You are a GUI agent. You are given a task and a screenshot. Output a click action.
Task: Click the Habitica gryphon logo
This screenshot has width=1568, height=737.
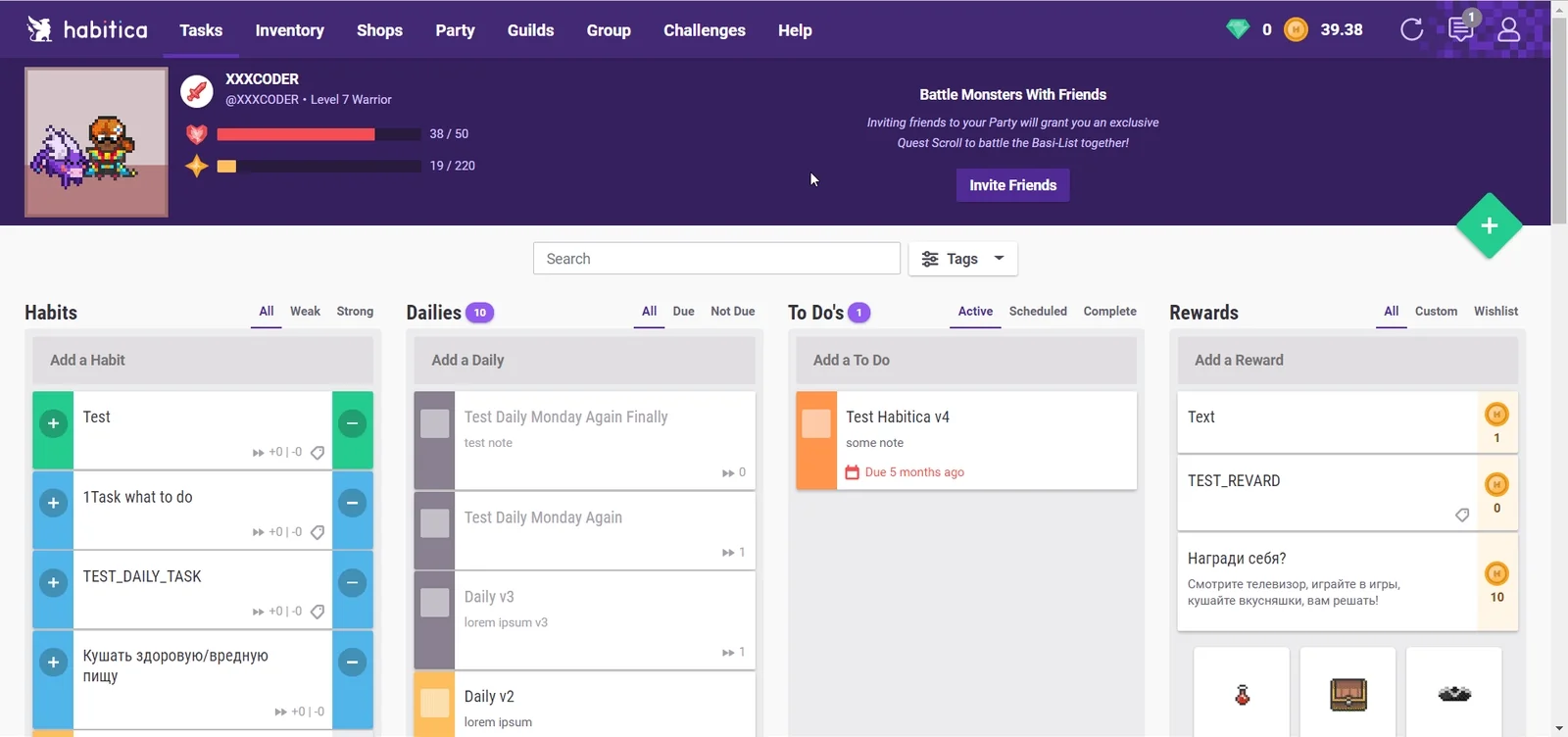pyautogui.click(x=39, y=29)
